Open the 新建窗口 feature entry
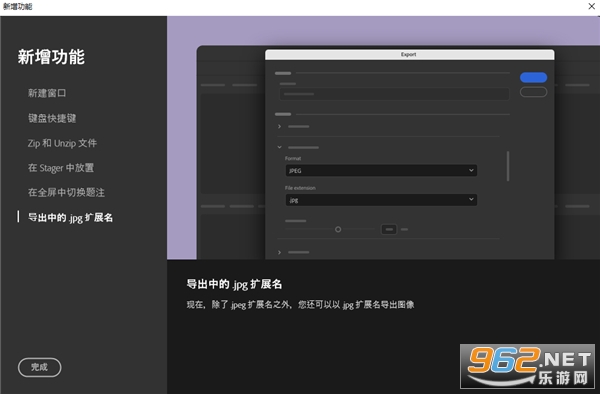The width and height of the screenshot is (600, 394). (47, 93)
